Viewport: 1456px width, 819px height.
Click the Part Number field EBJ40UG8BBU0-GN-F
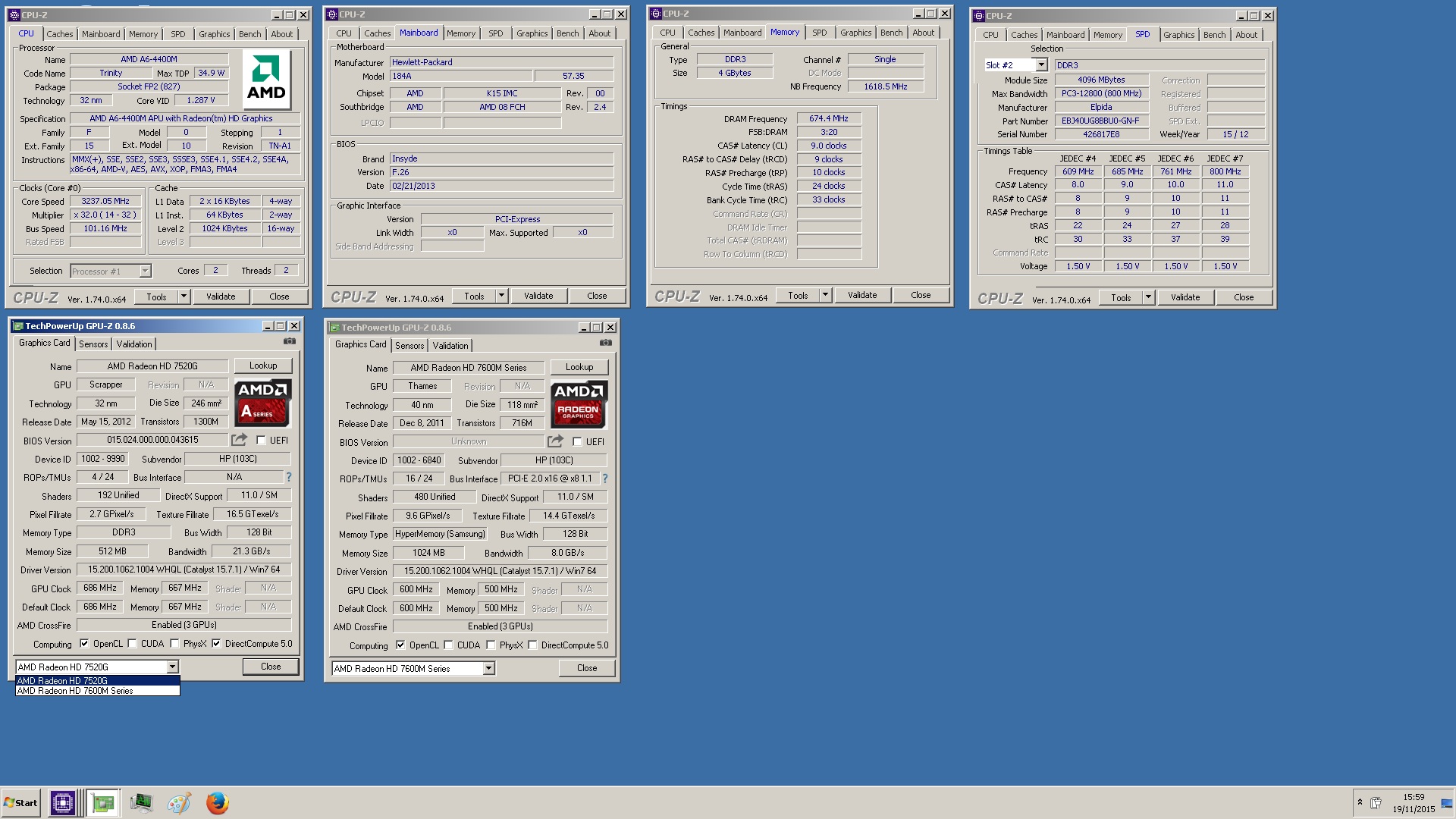(1100, 121)
